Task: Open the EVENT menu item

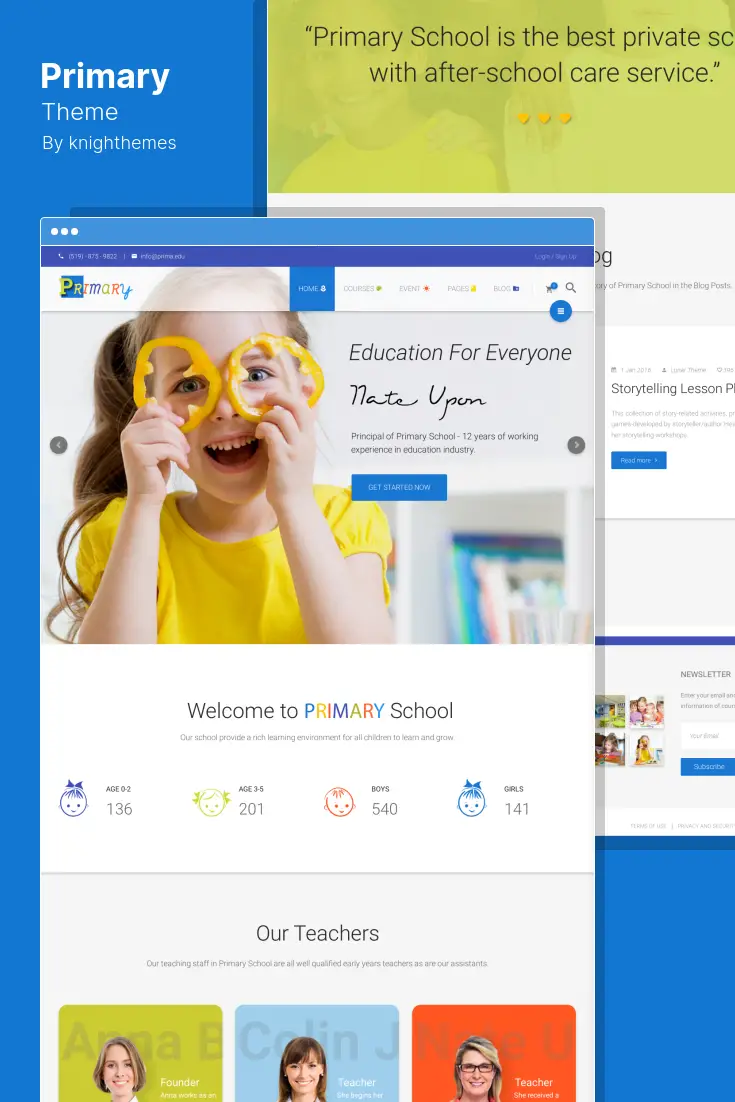Action: pyautogui.click(x=415, y=289)
